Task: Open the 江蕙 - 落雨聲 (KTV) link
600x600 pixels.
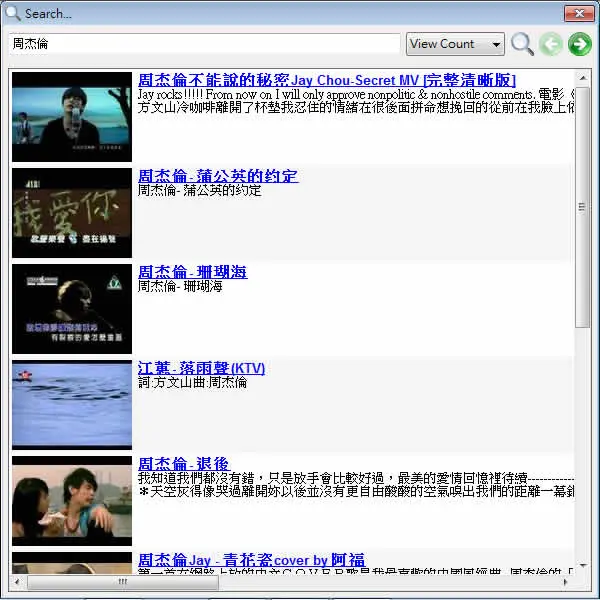Action: pos(201,368)
